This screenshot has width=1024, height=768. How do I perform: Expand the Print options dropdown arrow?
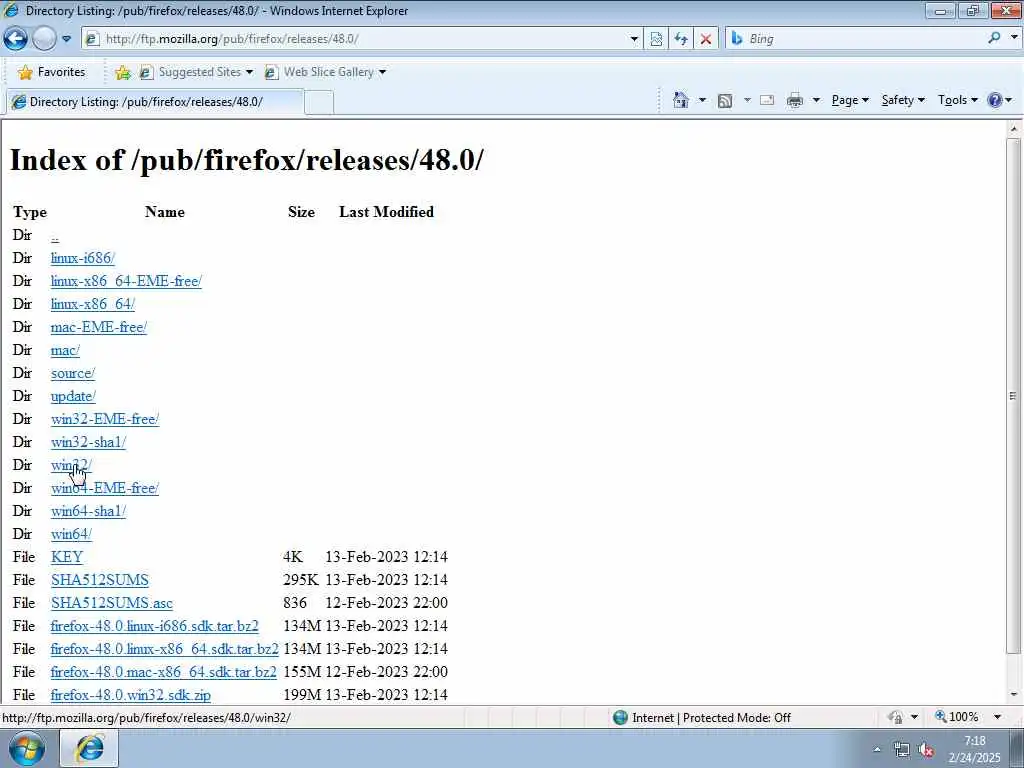(x=816, y=100)
